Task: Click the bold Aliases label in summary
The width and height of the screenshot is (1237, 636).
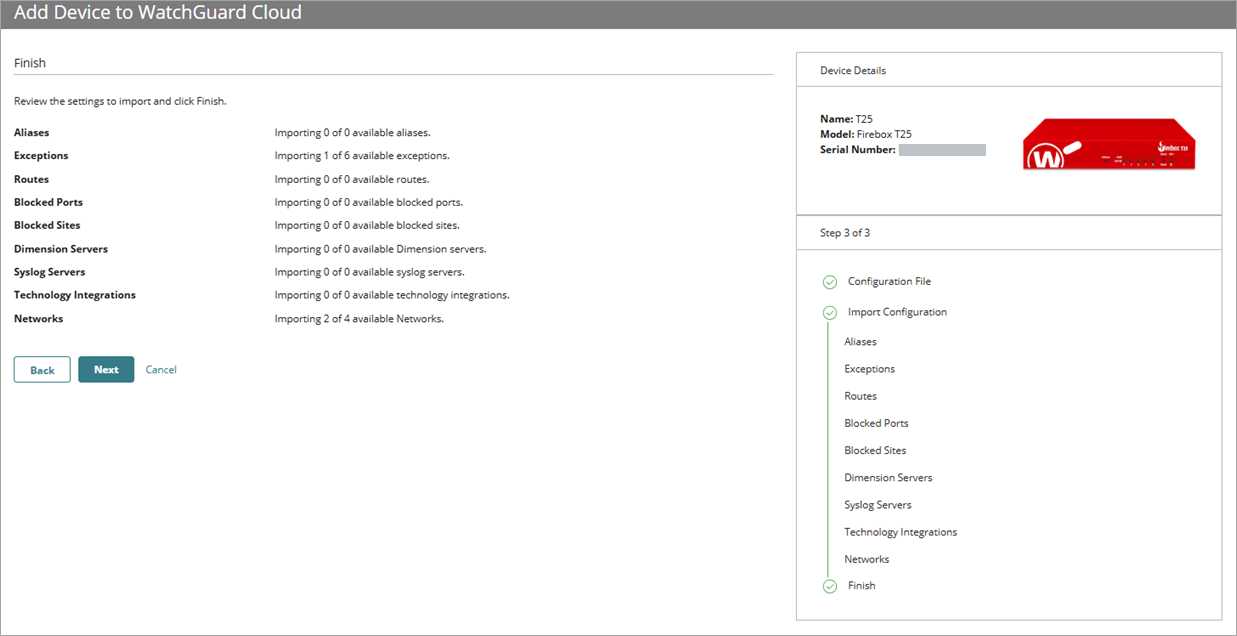Action: [31, 132]
